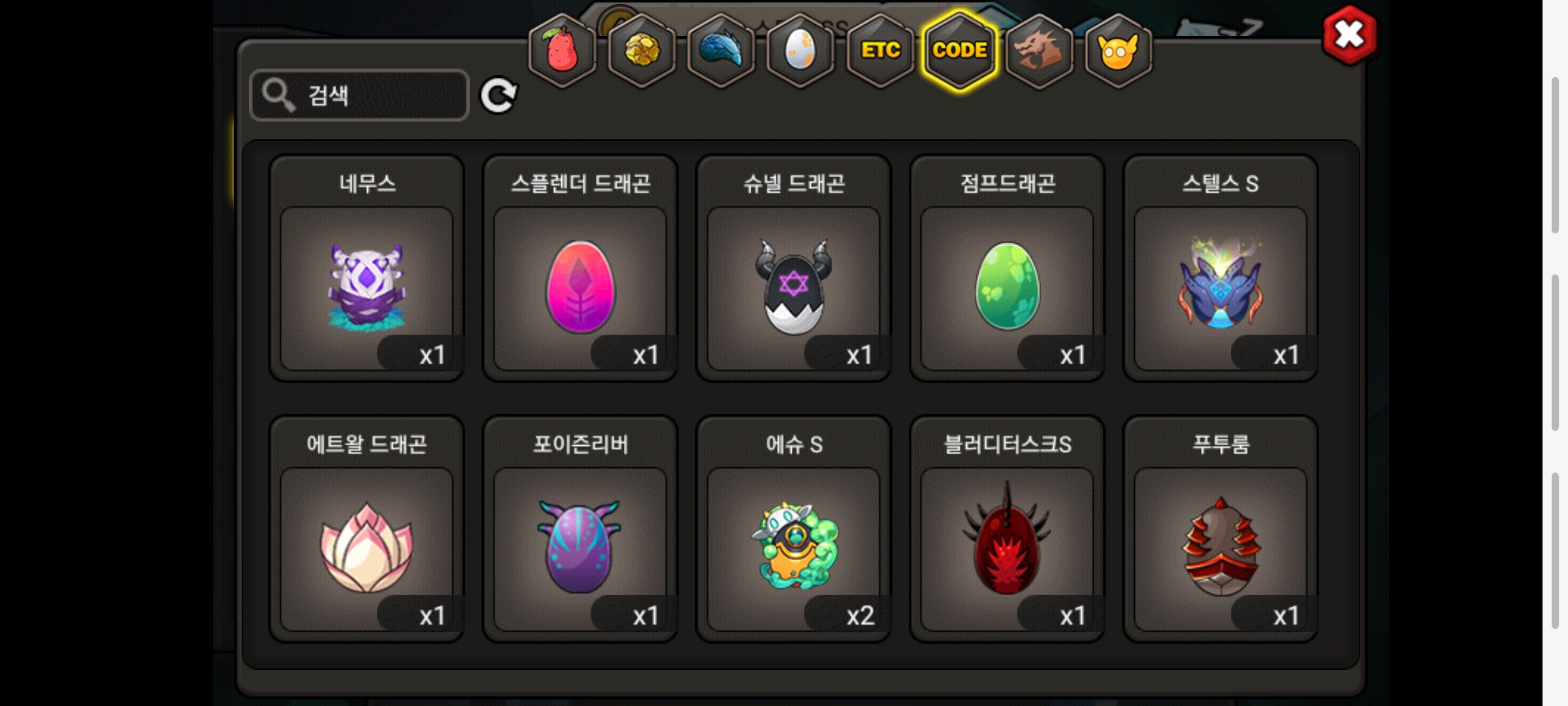Click the 검색 search input field
1568x706 pixels.
coord(359,95)
